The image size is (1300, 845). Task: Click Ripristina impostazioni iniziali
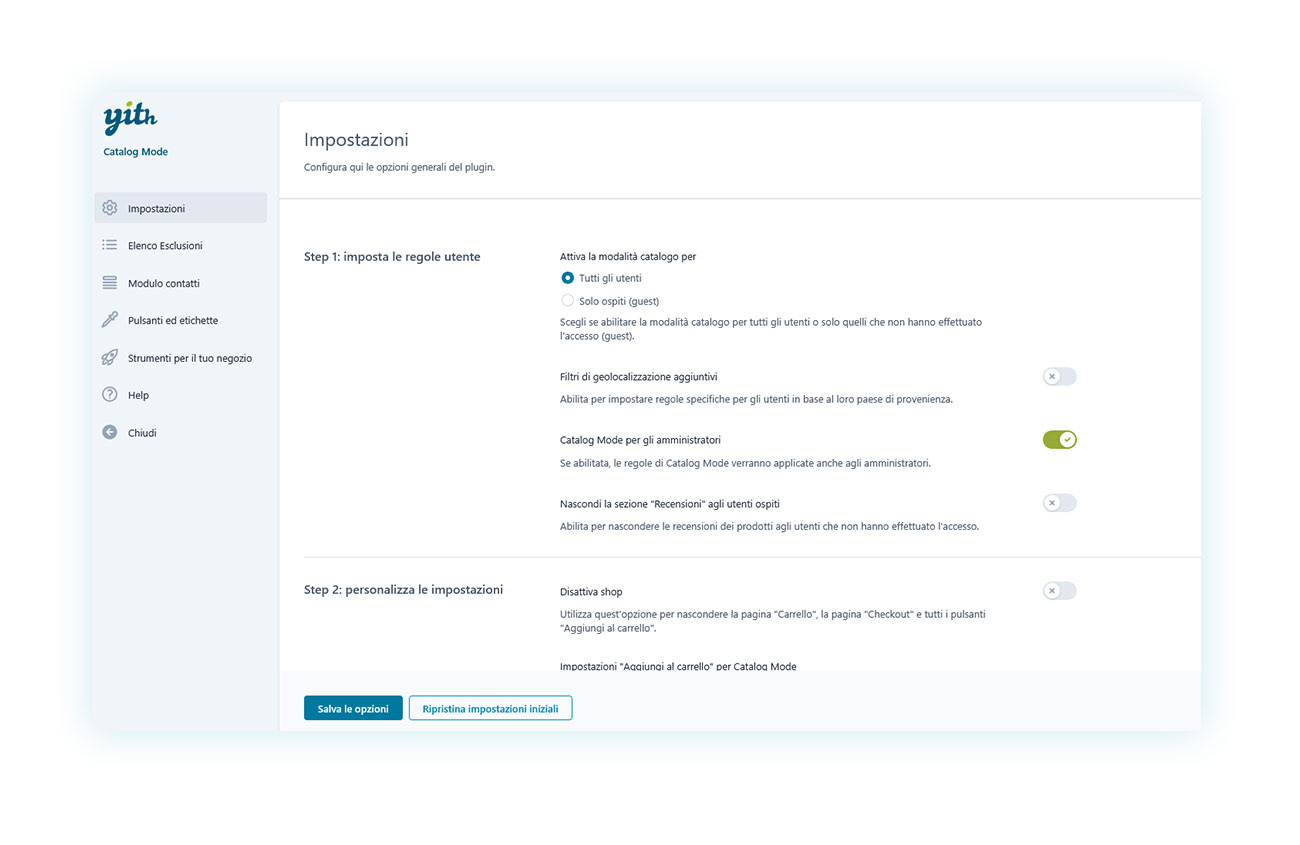[490, 707]
